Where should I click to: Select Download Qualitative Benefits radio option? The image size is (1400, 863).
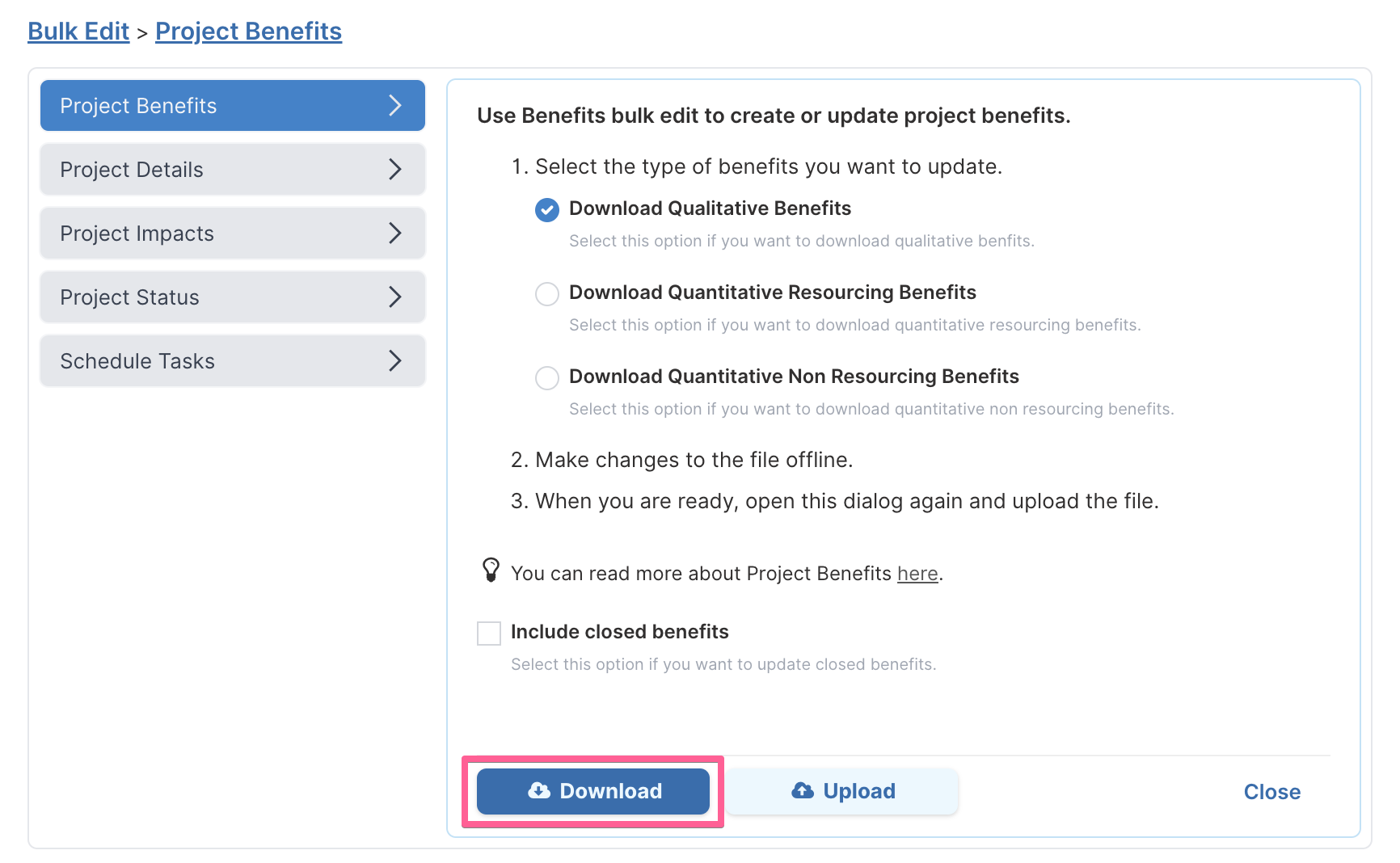click(x=547, y=210)
